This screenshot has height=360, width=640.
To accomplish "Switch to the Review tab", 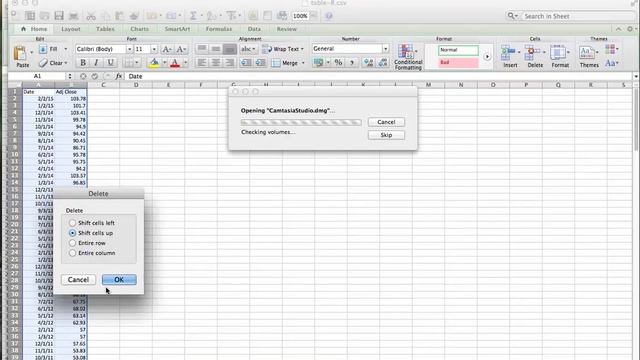I will (x=287, y=29).
